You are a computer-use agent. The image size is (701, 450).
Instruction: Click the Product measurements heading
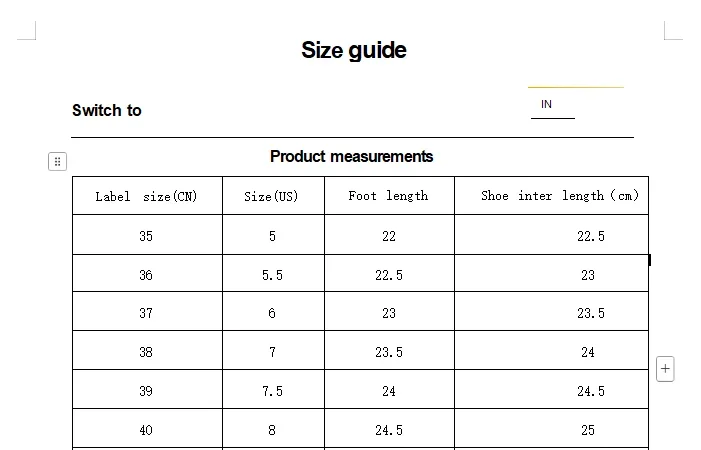[351, 156]
